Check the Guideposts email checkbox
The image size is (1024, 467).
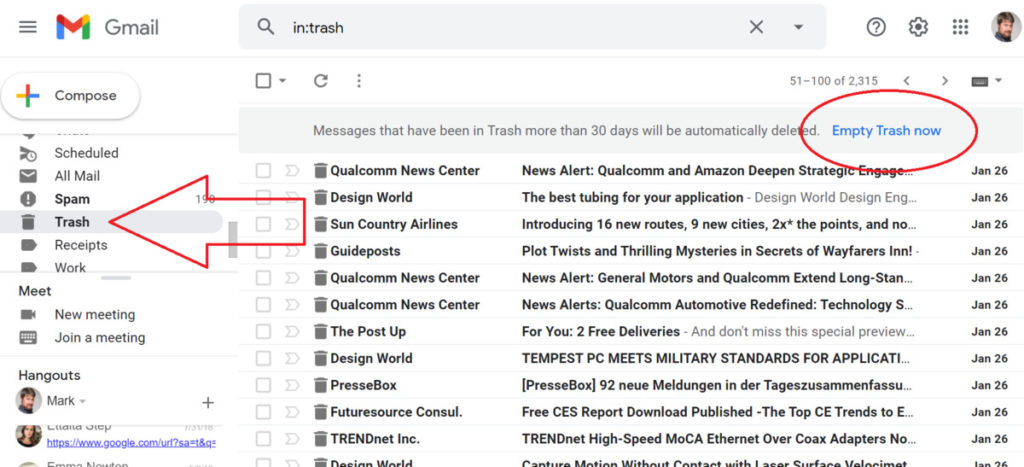[x=263, y=251]
